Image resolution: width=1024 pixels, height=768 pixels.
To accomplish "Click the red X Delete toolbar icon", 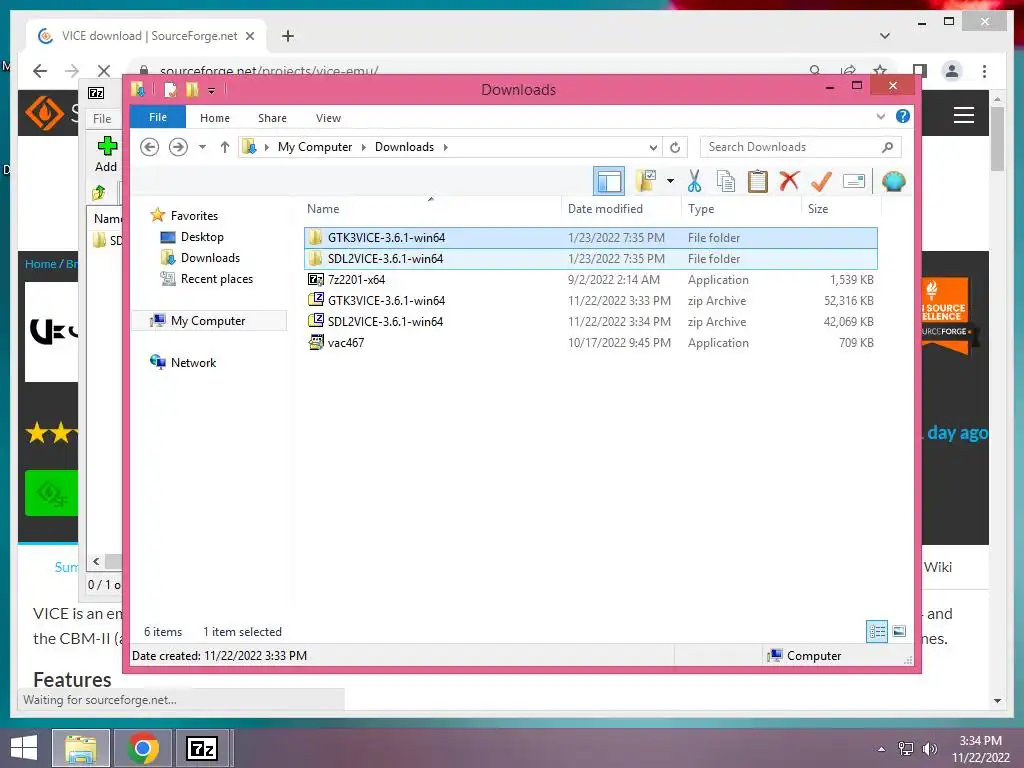I will pos(789,181).
